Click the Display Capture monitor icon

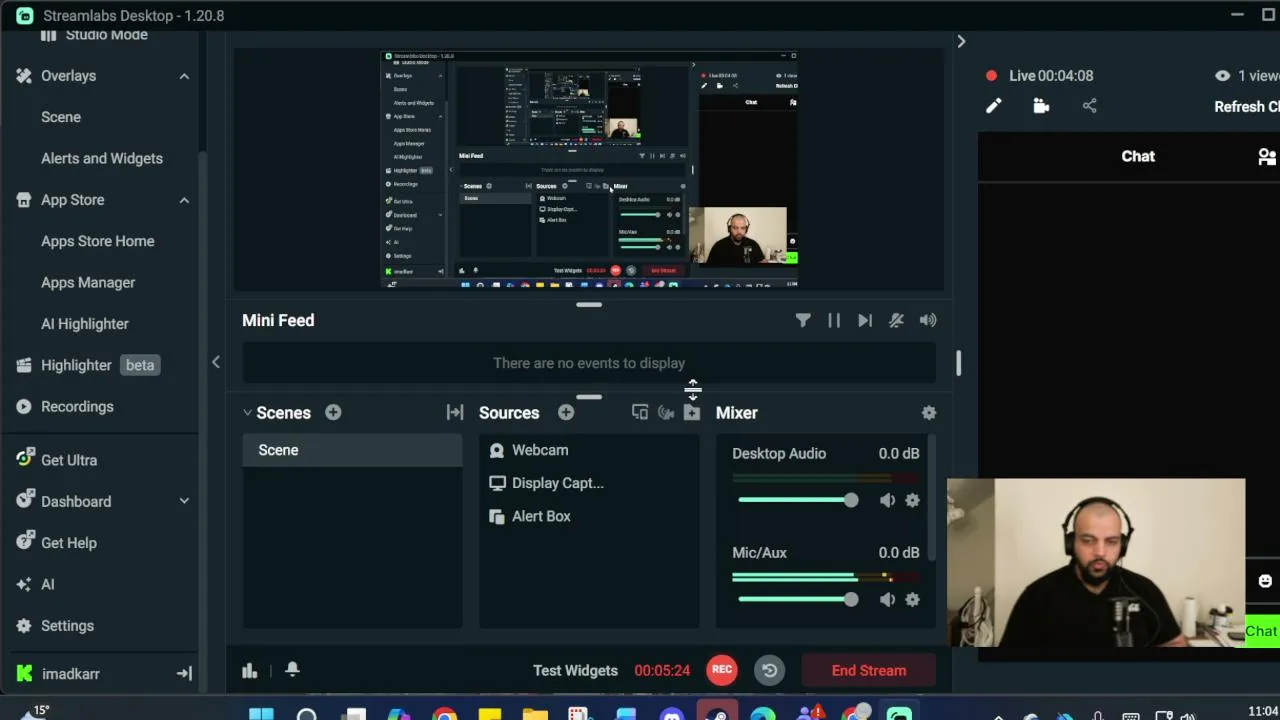[x=497, y=483]
